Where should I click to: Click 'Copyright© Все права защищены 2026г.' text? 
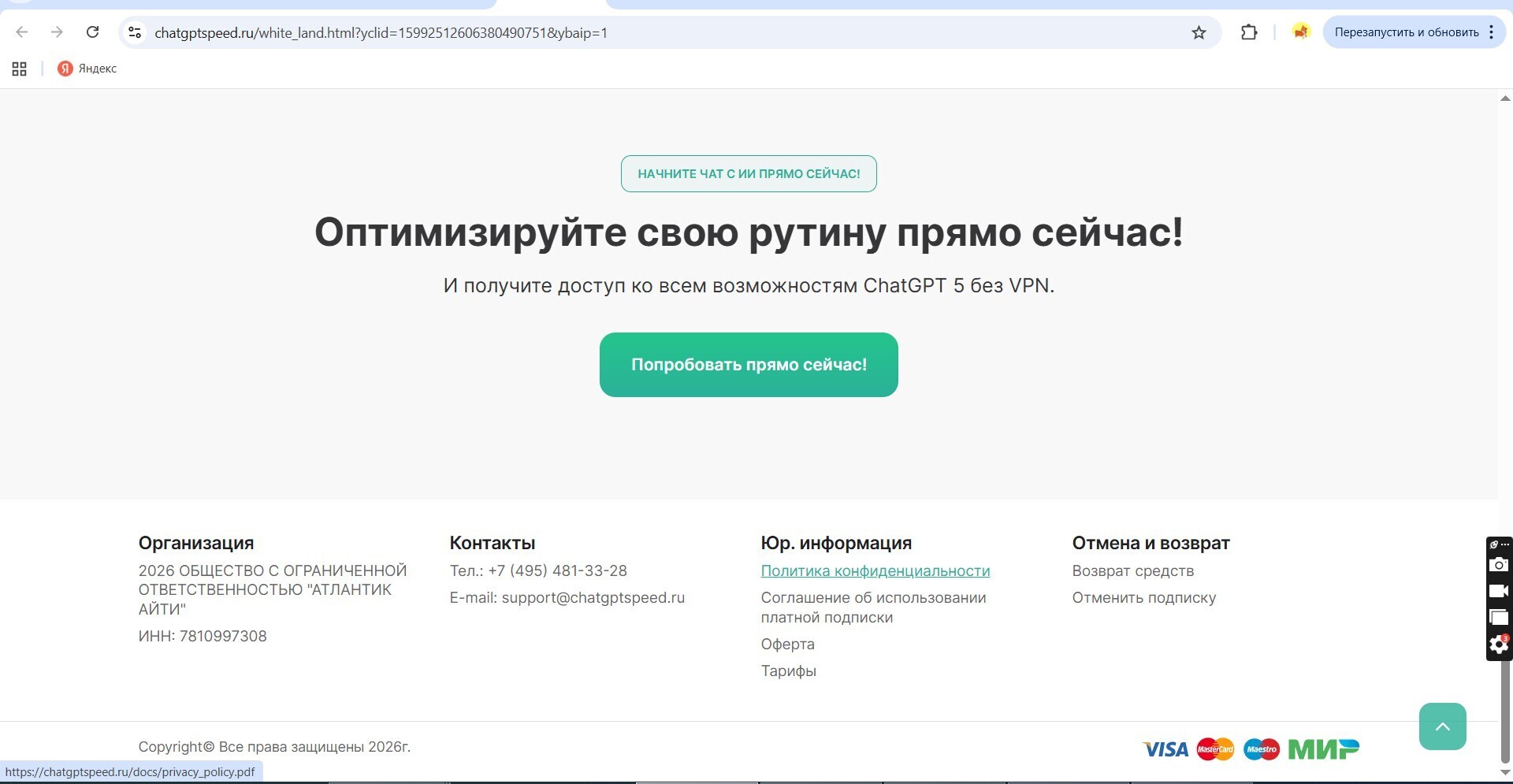tap(274, 746)
